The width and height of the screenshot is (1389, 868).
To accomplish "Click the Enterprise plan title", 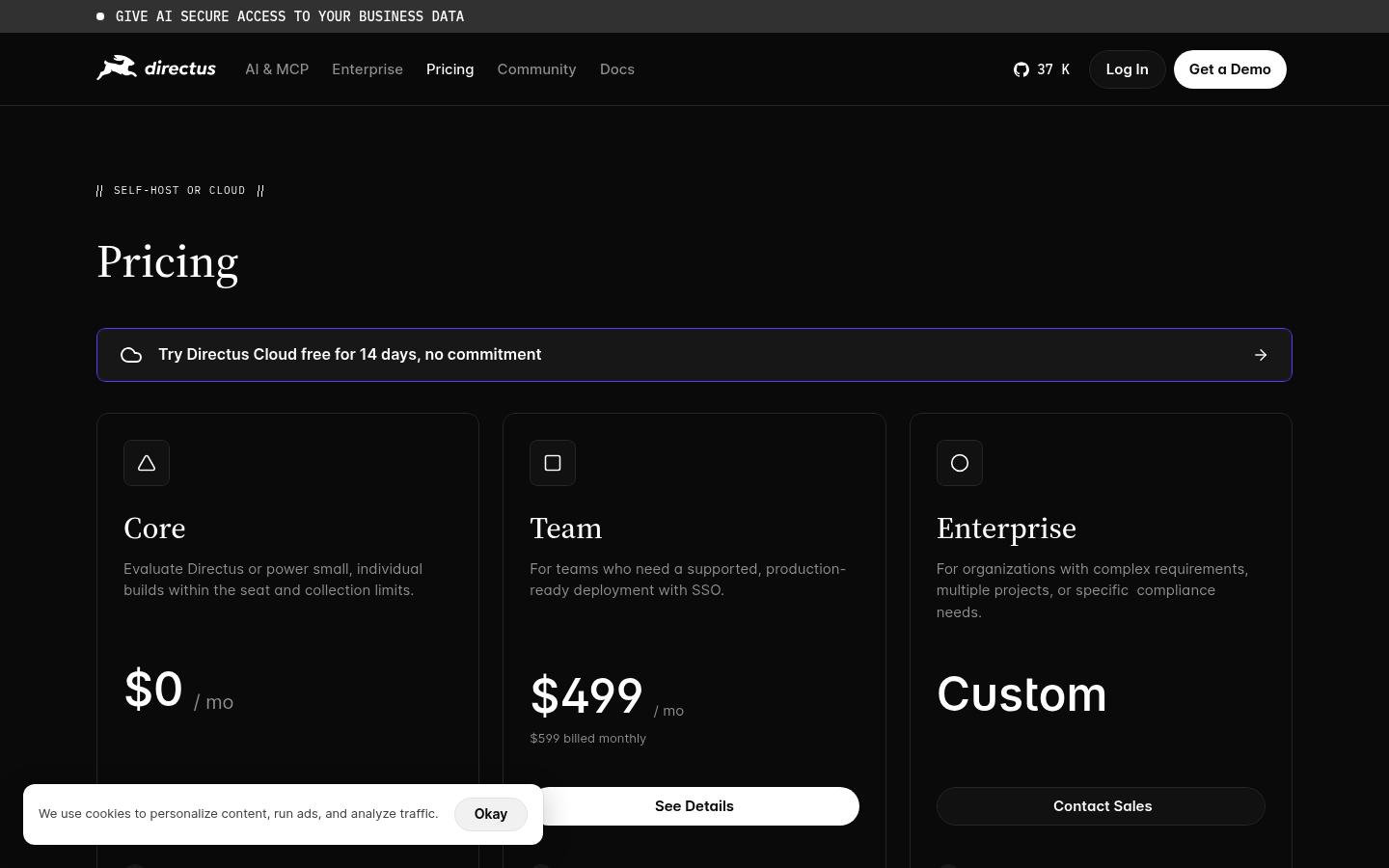I will 1006,529.
